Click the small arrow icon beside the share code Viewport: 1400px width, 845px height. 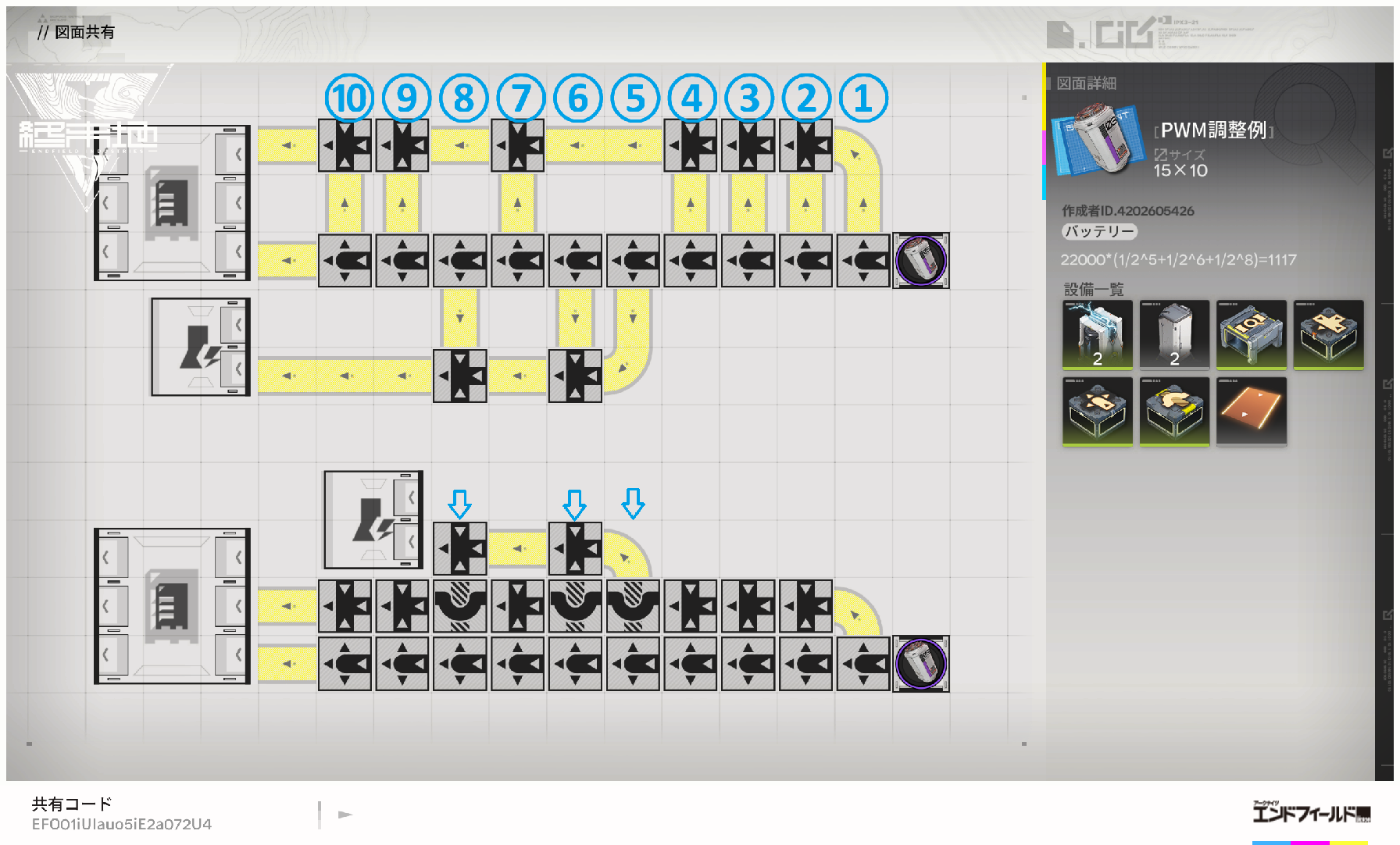point(345,815)
